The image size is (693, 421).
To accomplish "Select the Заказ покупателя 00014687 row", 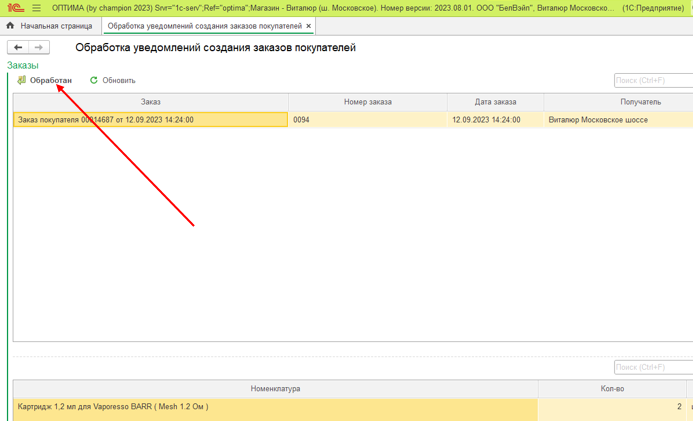I will [x=150, y=120].
